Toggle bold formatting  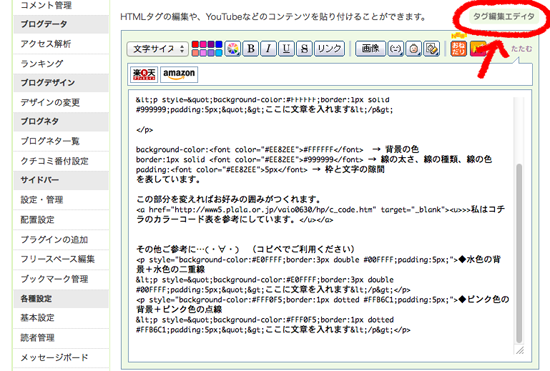251,49
